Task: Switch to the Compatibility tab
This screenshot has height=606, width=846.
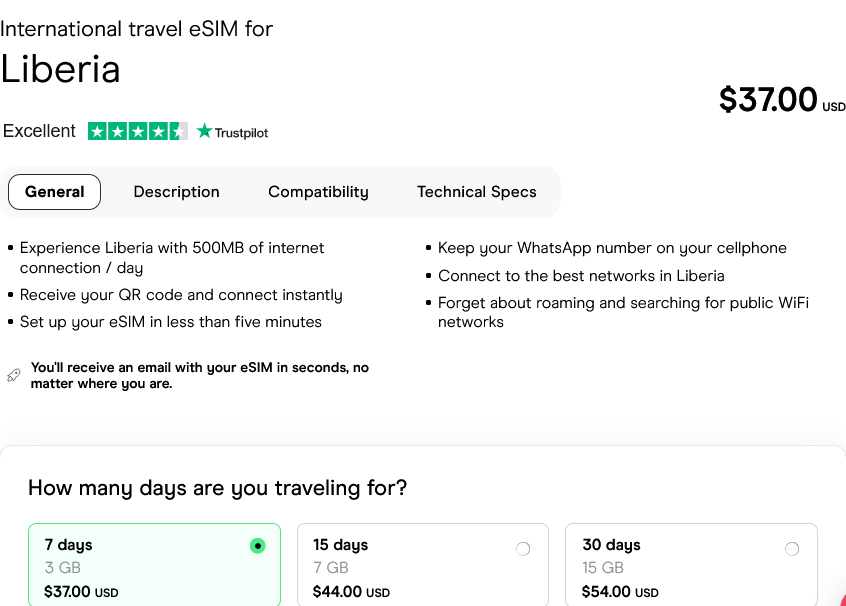Action: click(318, 192)
